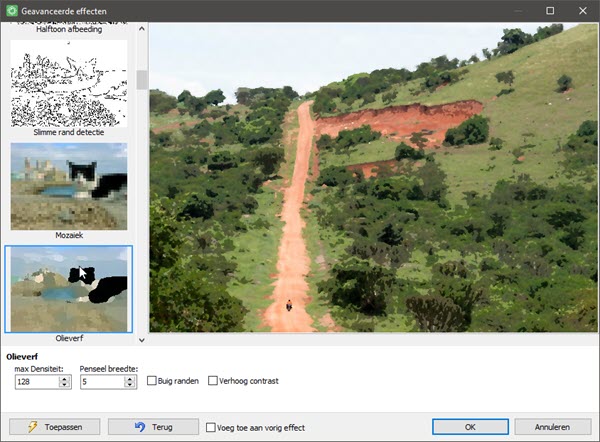
Task: Close the Geavanceerde effecten dialog
Action: point(582,11)
